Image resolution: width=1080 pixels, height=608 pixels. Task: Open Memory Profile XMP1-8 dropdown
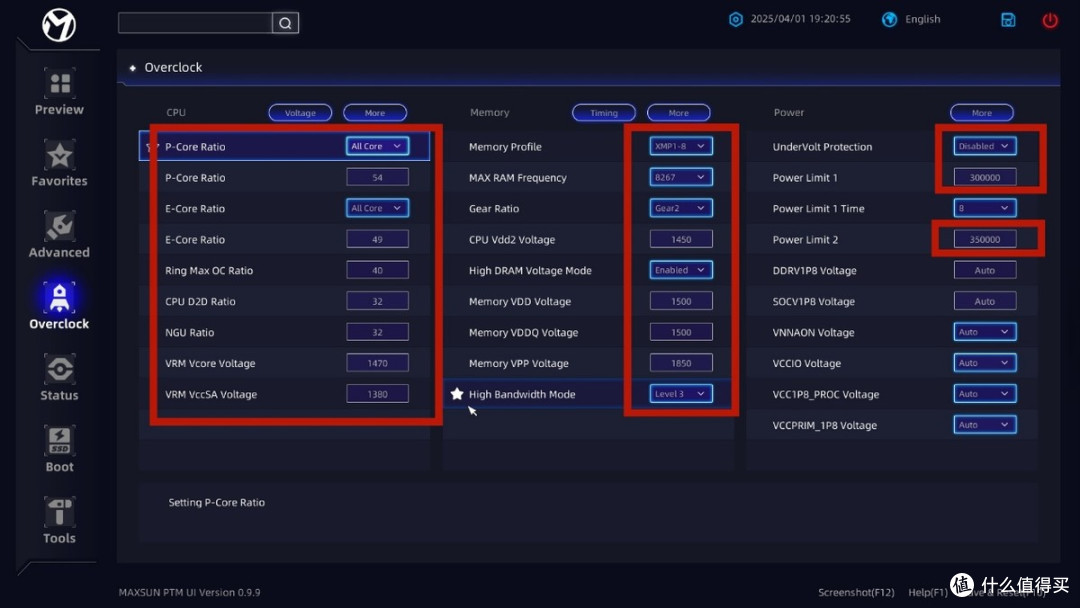681,146
